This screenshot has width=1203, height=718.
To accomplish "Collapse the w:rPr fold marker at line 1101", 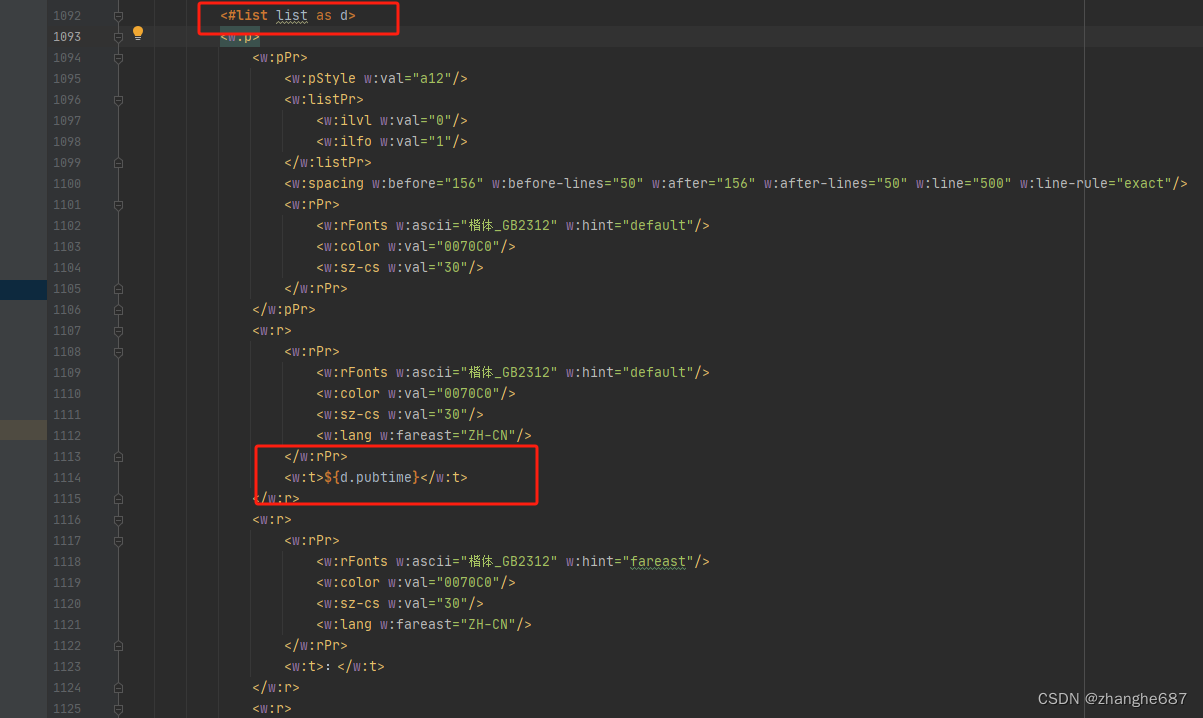I will [118, 205].
